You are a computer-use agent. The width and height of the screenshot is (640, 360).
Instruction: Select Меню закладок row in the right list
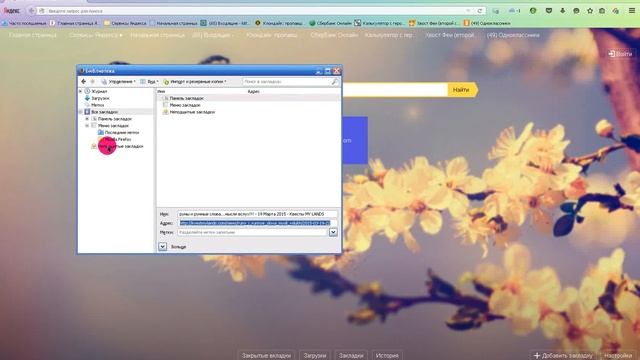pyautogui.click(x=248, y=105)
